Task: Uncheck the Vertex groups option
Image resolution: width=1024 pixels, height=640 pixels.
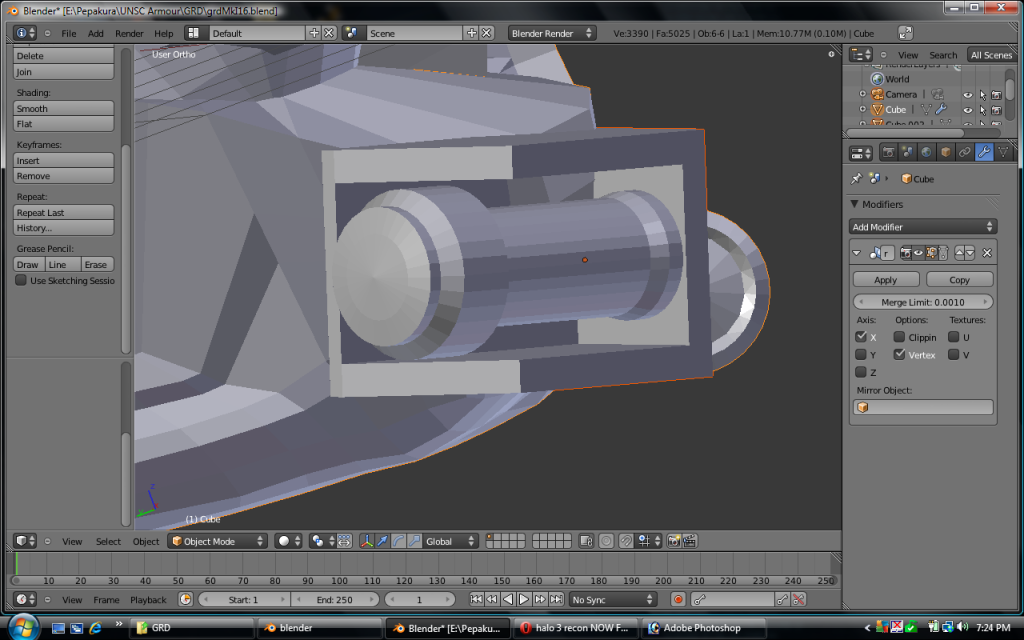Action: click(x=899, y=355)
